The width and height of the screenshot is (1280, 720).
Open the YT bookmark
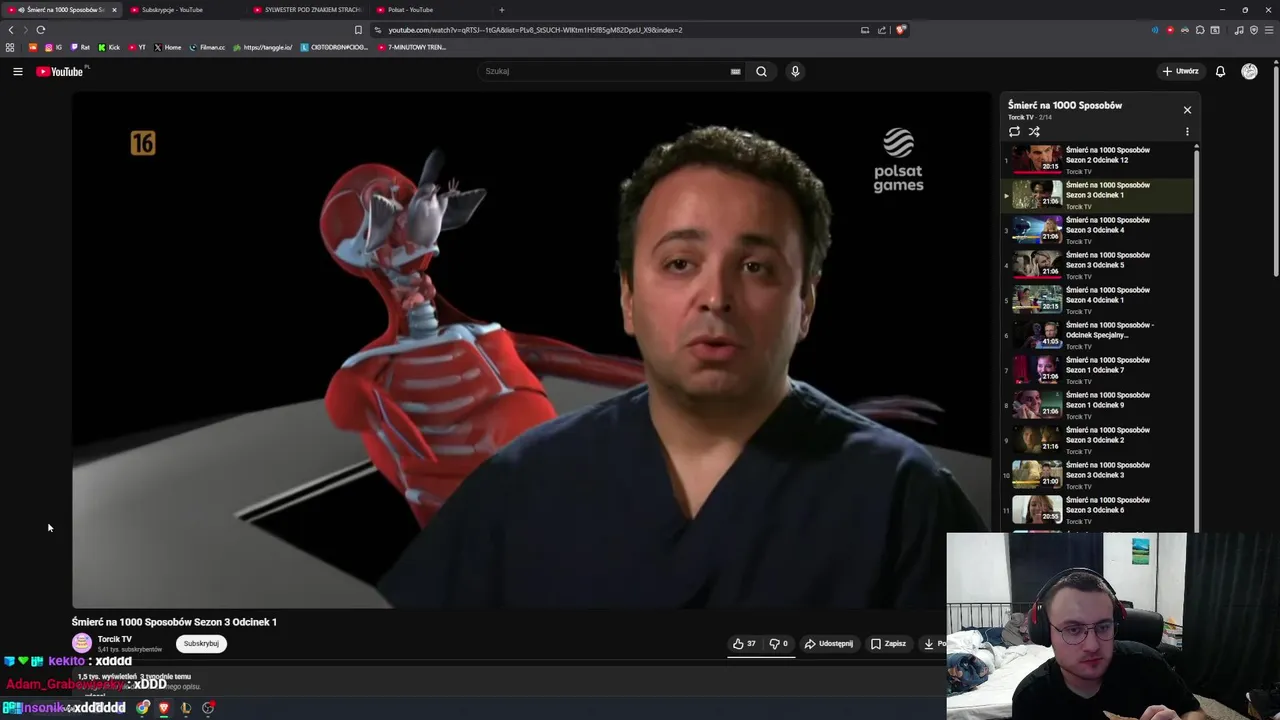click(137, 47)
